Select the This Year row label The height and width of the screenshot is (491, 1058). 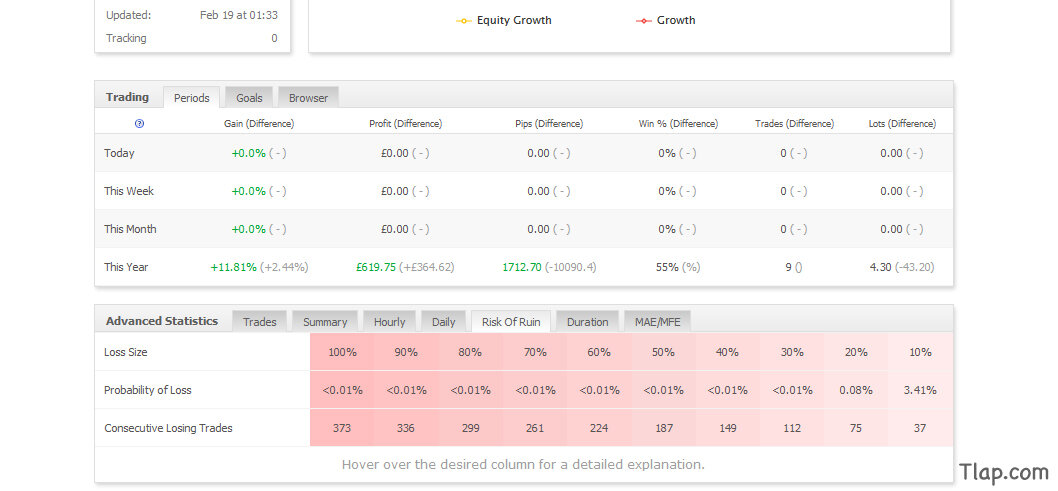126,266
